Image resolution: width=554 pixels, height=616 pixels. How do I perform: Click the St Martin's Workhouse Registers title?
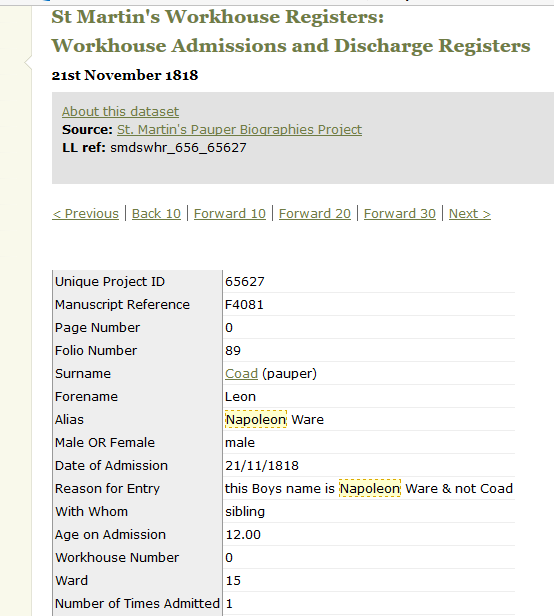[x=217, y=17]
